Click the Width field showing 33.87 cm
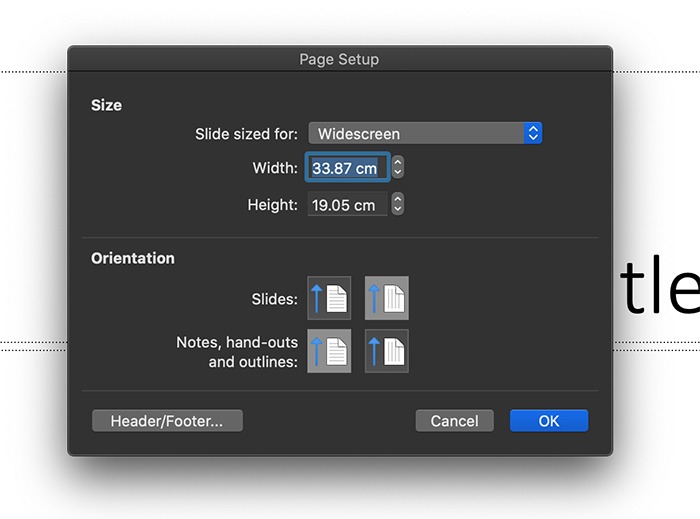 (x=347, y=167)
